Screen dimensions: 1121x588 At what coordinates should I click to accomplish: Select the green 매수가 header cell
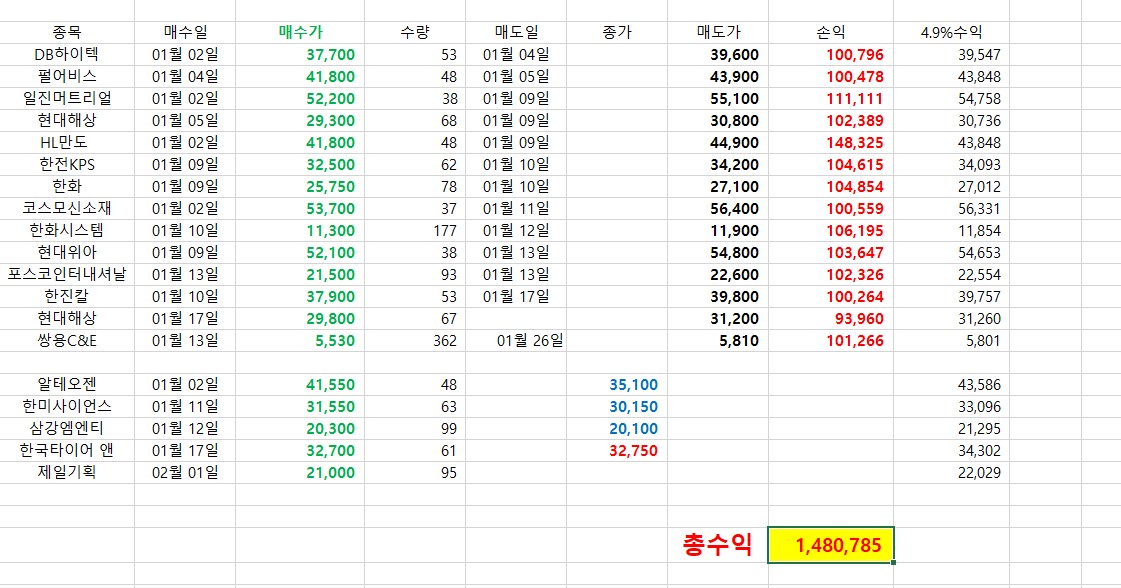300,32
